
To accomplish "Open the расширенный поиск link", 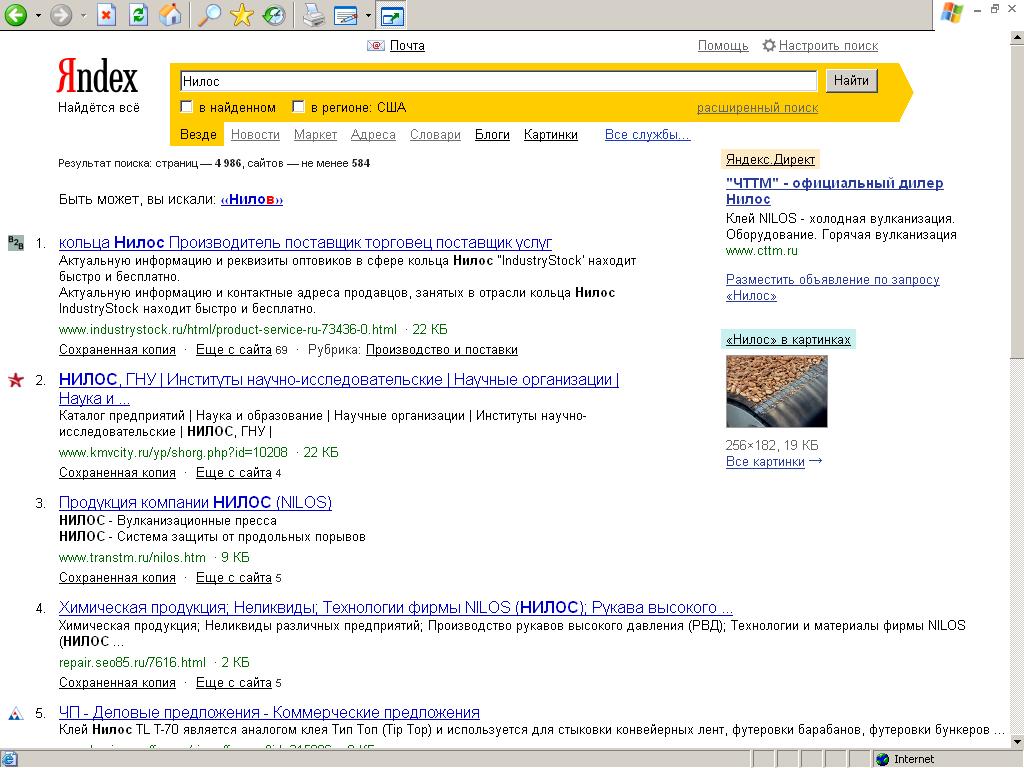I will [758, 108].
